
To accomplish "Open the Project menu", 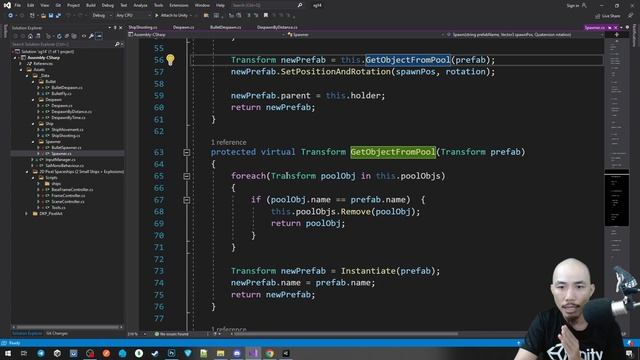I will pos(73,5).
